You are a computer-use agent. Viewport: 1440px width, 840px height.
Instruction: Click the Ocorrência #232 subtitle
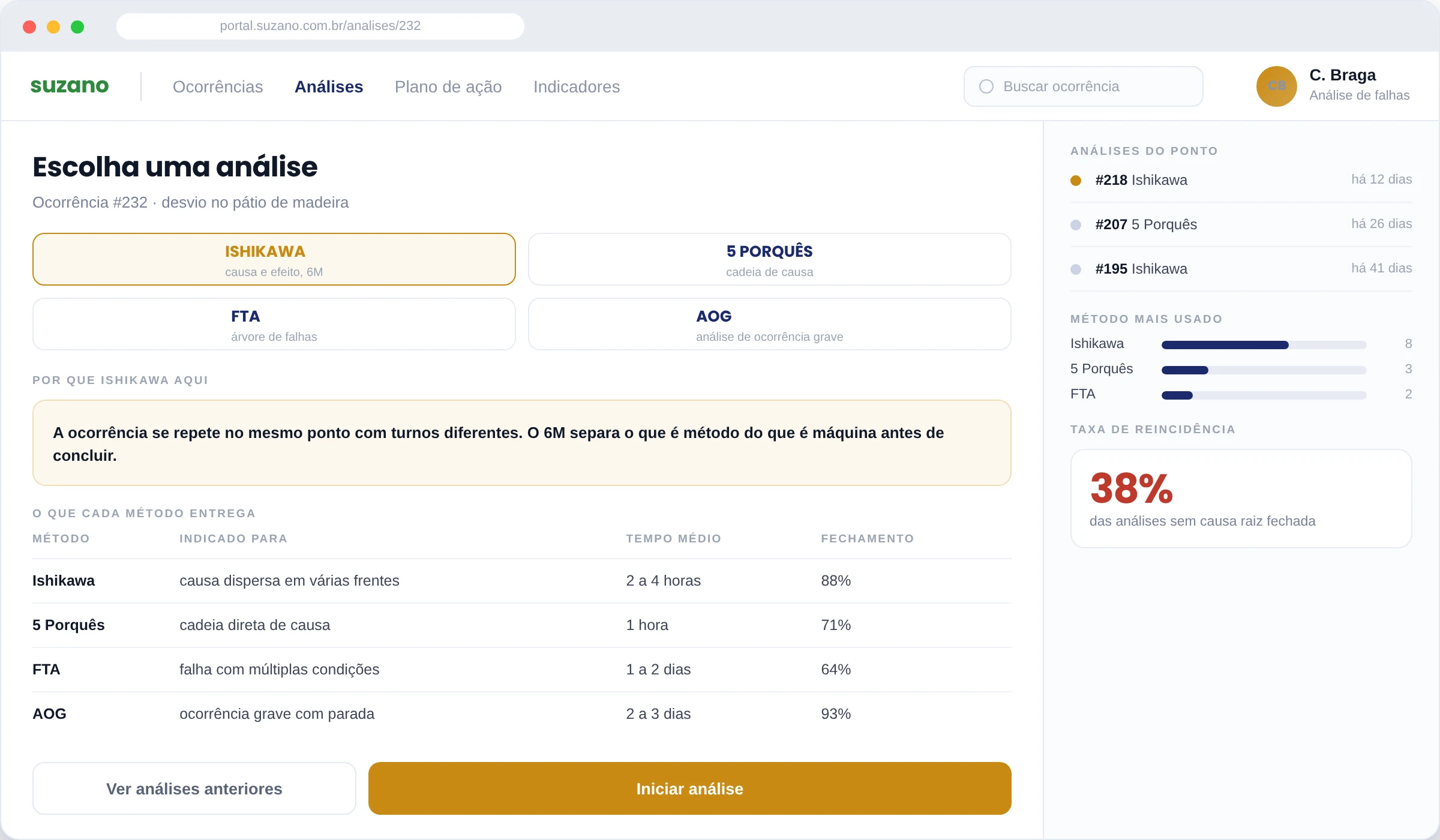click(x=190, y=202)
